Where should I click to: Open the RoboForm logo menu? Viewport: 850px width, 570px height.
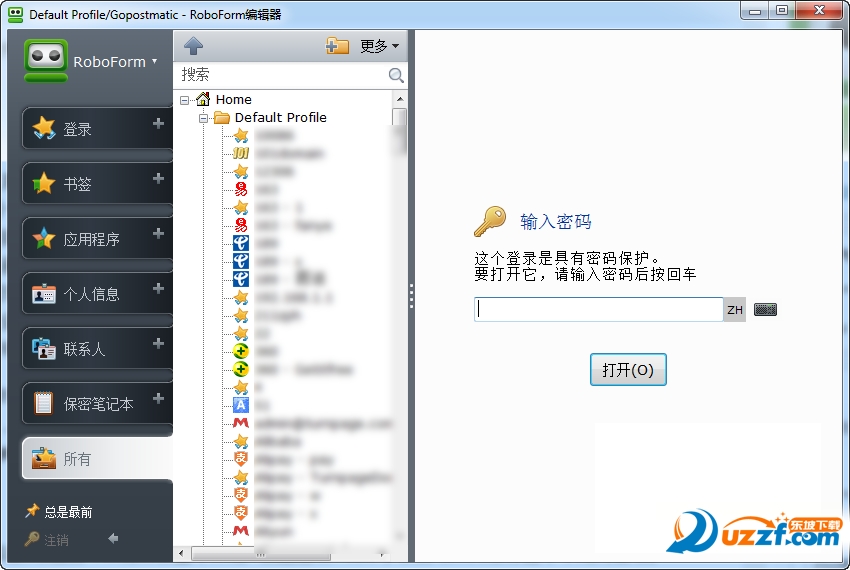pyautogui.click(x=91, y=61)
